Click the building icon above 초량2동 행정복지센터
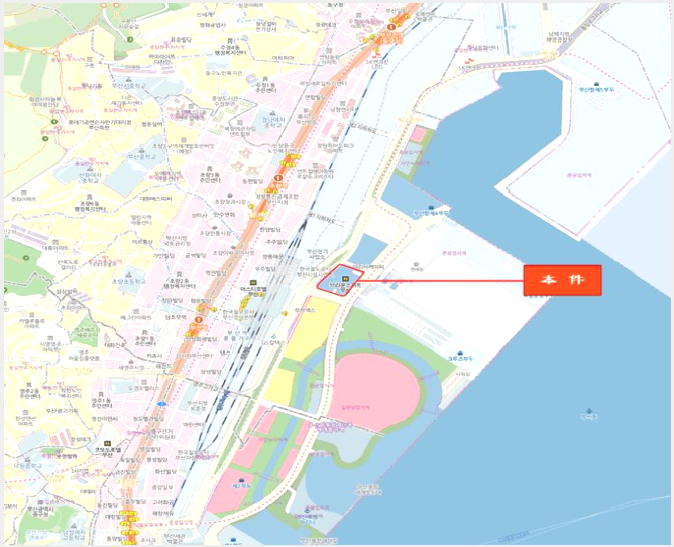 coord(180,274)
